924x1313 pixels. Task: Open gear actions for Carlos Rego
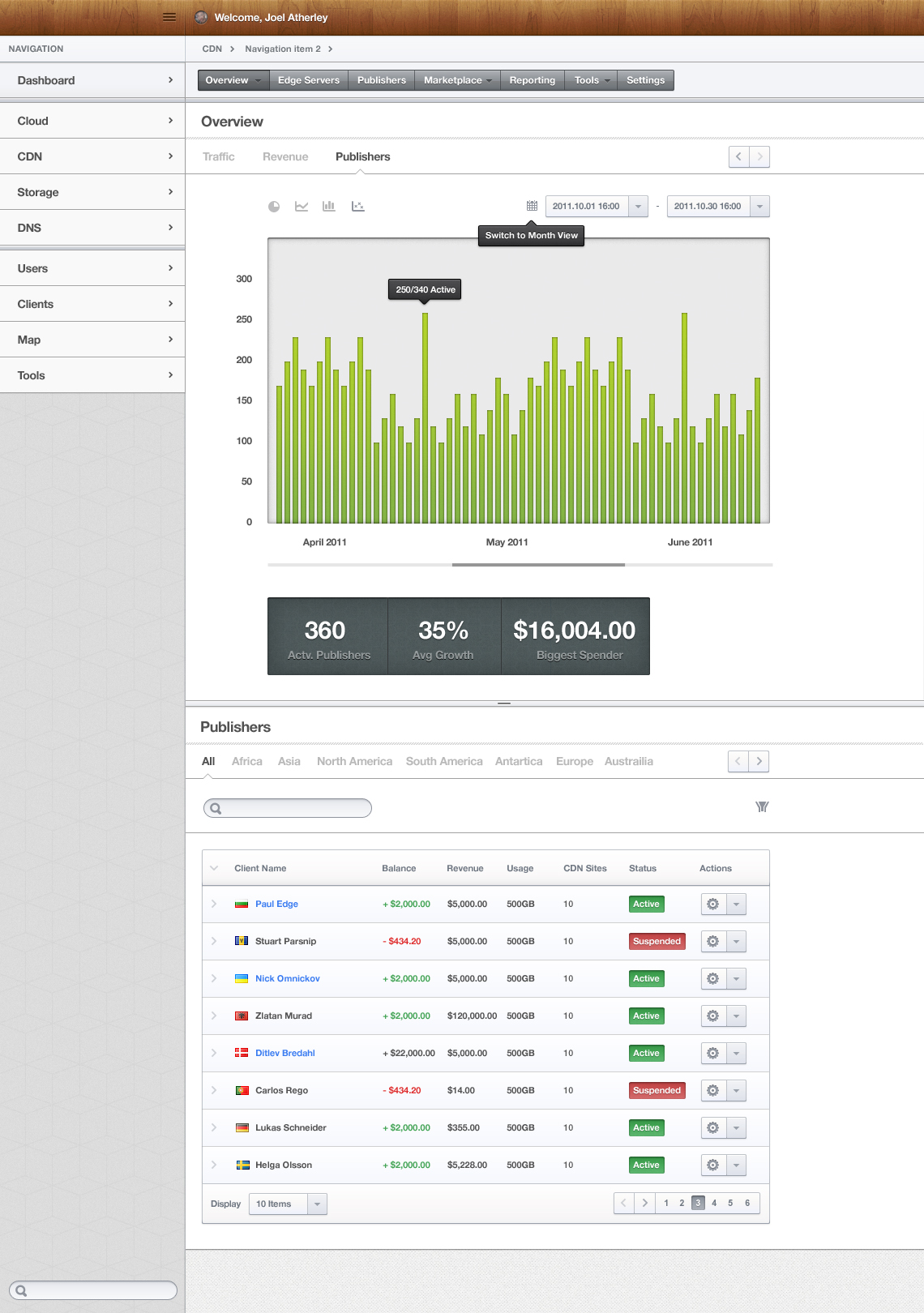[x=713, y=1090]
